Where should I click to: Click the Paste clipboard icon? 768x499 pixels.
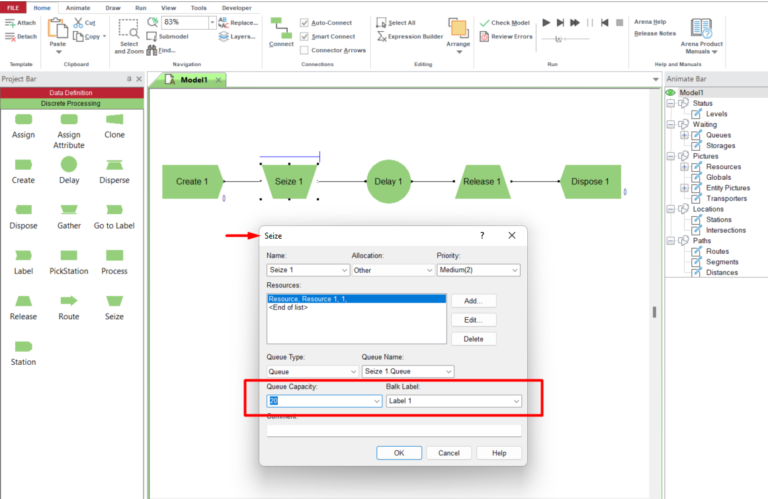click(57, 28)
